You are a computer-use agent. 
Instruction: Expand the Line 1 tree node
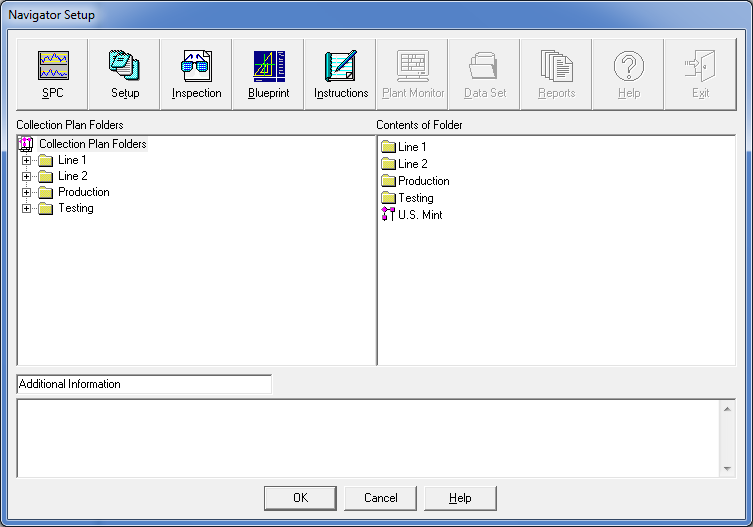26,160
